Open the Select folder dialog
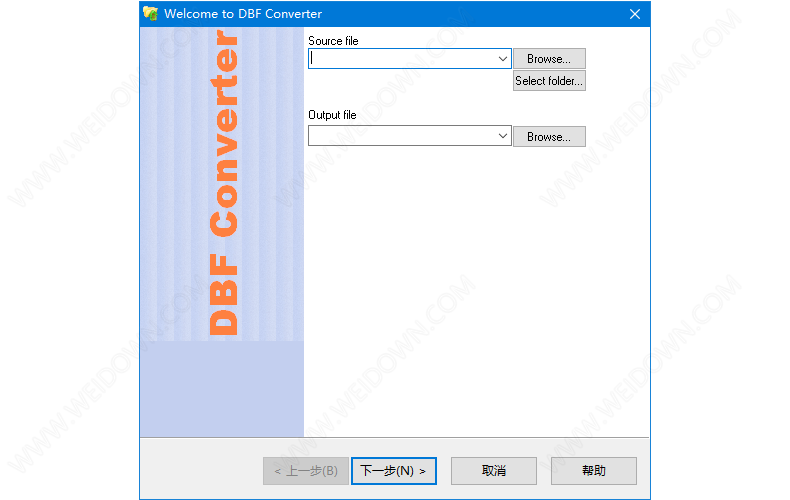Screen dimensions: 790x500 click(549, 81)
